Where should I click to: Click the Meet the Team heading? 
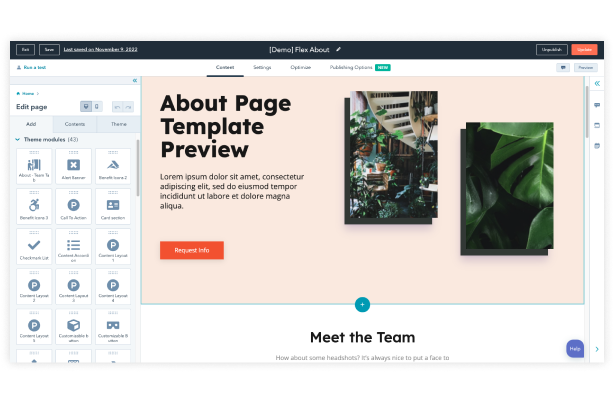[362, 337]
